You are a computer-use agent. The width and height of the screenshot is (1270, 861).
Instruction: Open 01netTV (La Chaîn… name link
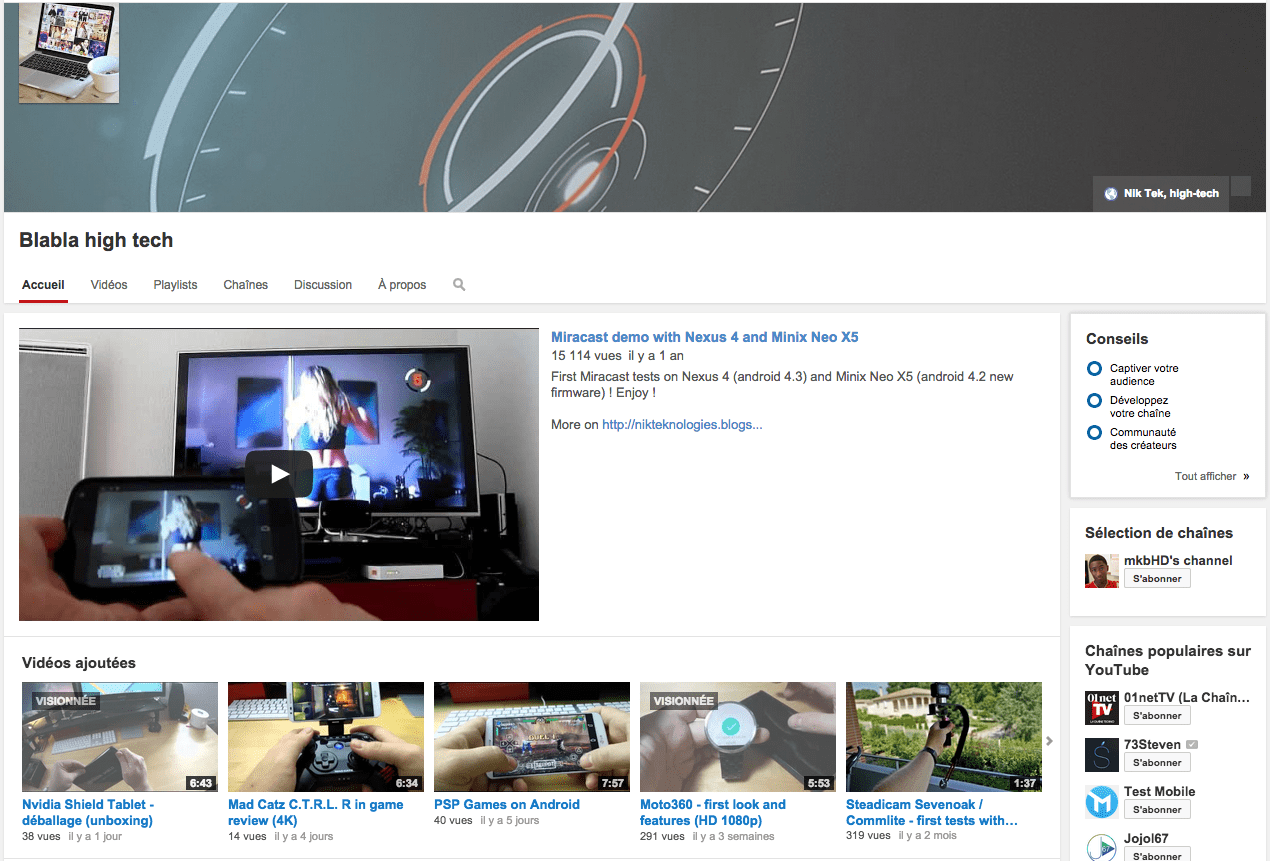pos(1187,698)
